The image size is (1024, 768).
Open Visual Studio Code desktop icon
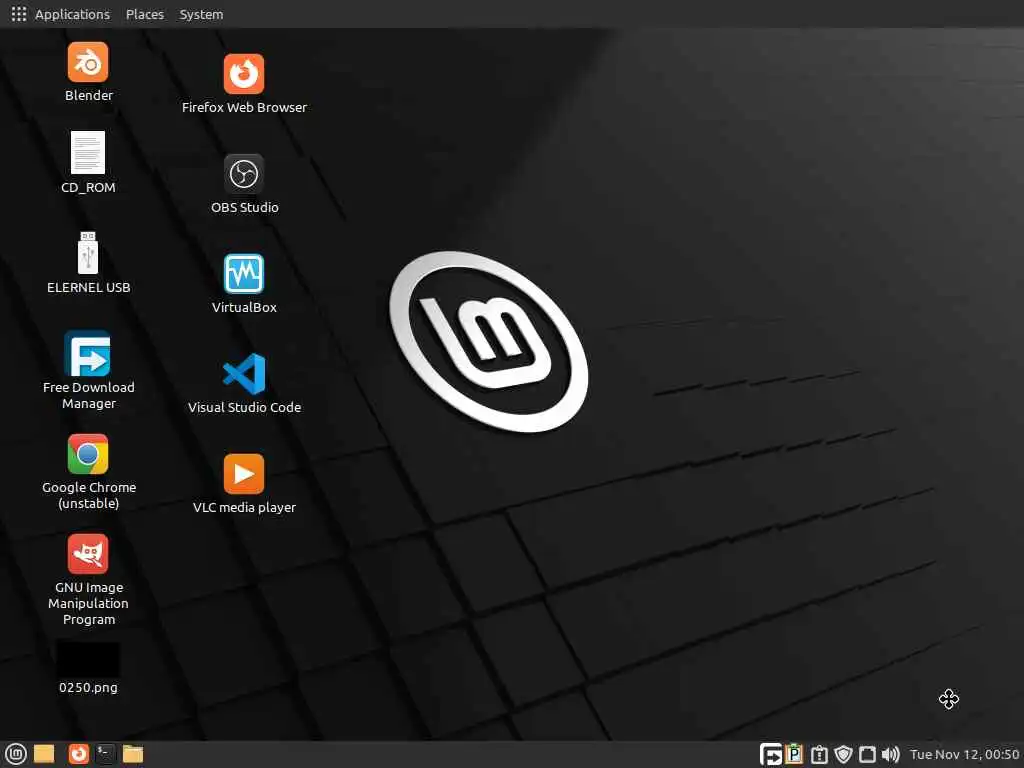(244, 374)
